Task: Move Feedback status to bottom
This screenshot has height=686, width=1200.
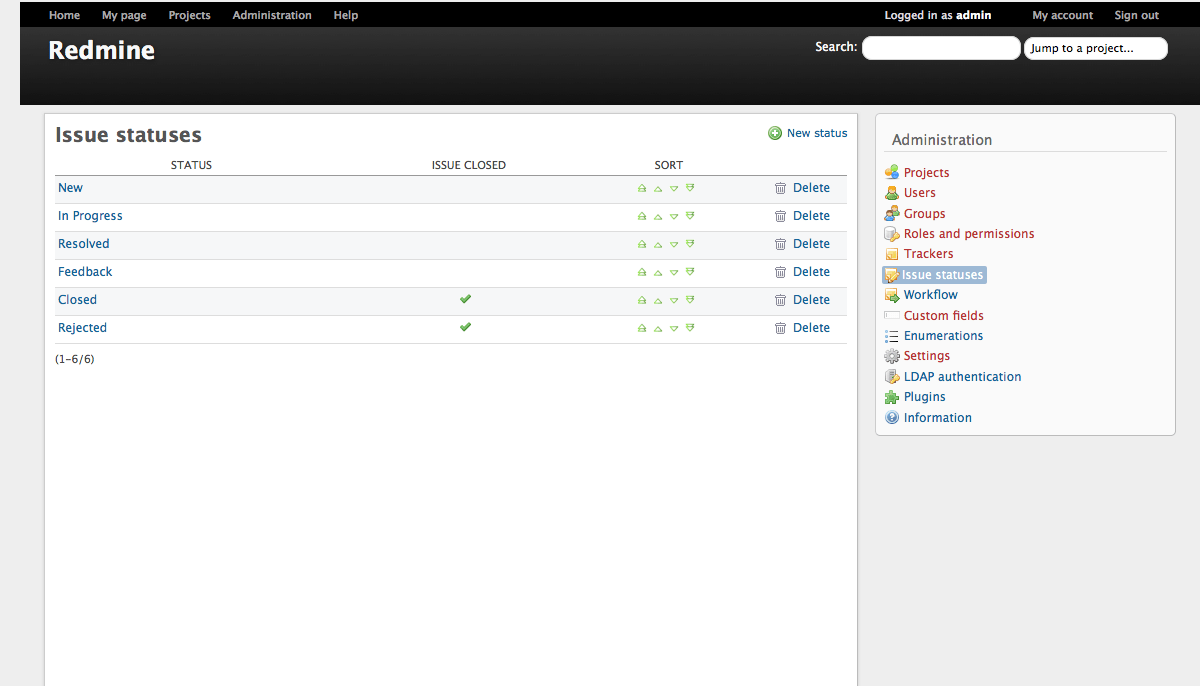Action: pyautogui.click(x=690, y=272)
